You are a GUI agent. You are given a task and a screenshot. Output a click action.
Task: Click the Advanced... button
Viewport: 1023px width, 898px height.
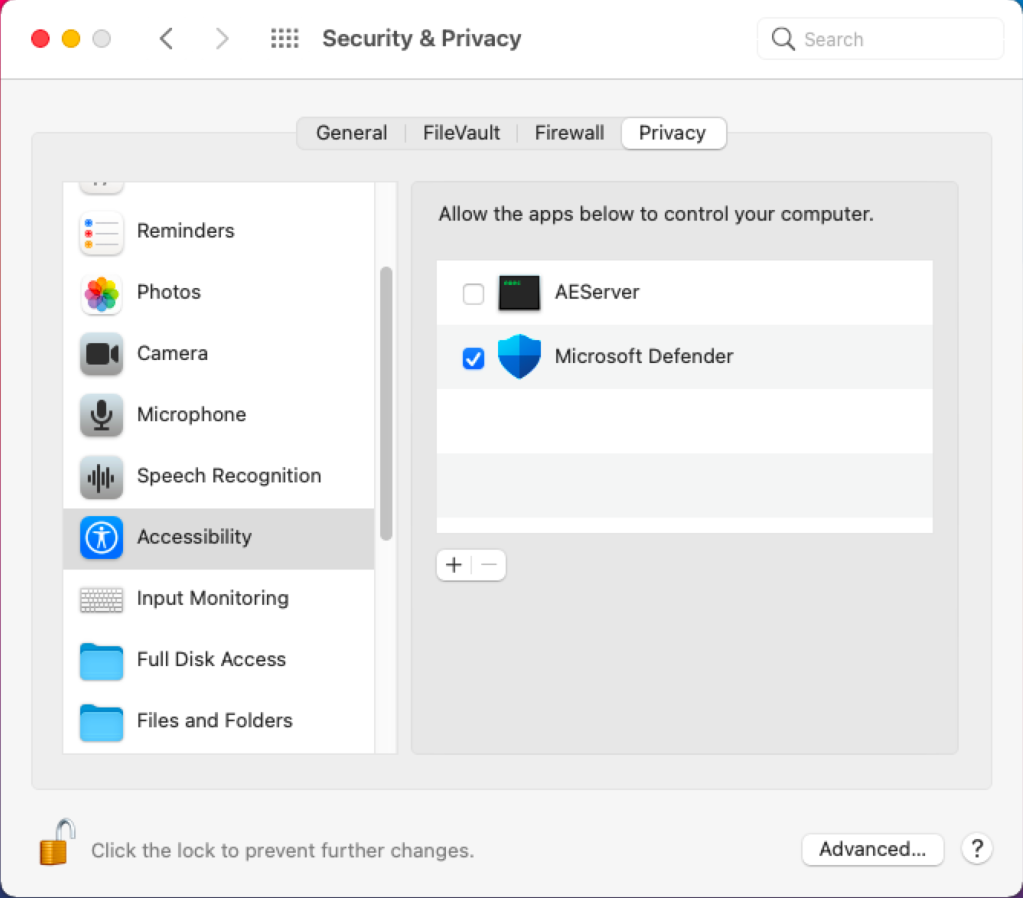[872, 849]
